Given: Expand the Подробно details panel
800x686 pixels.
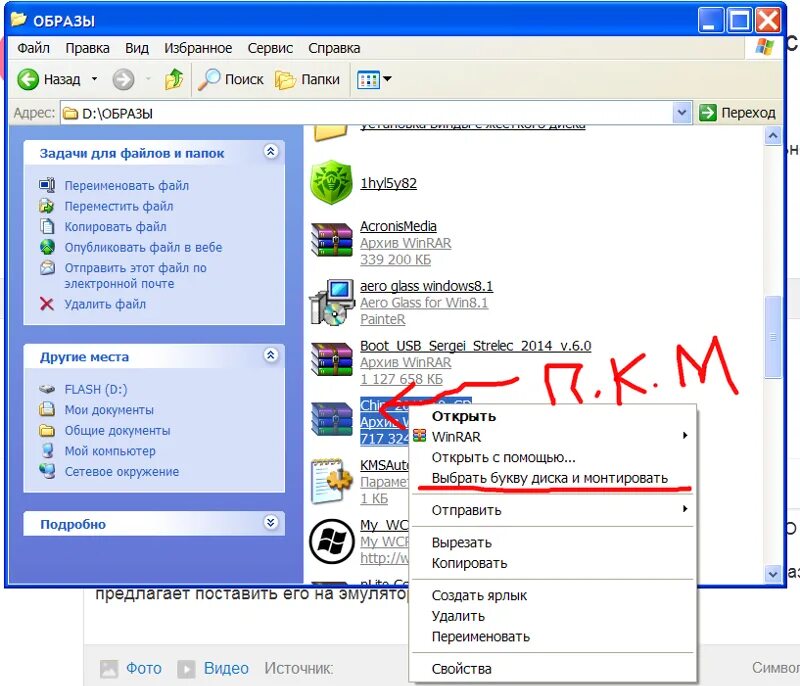Looking at the screenshot, I should (271, 522).
